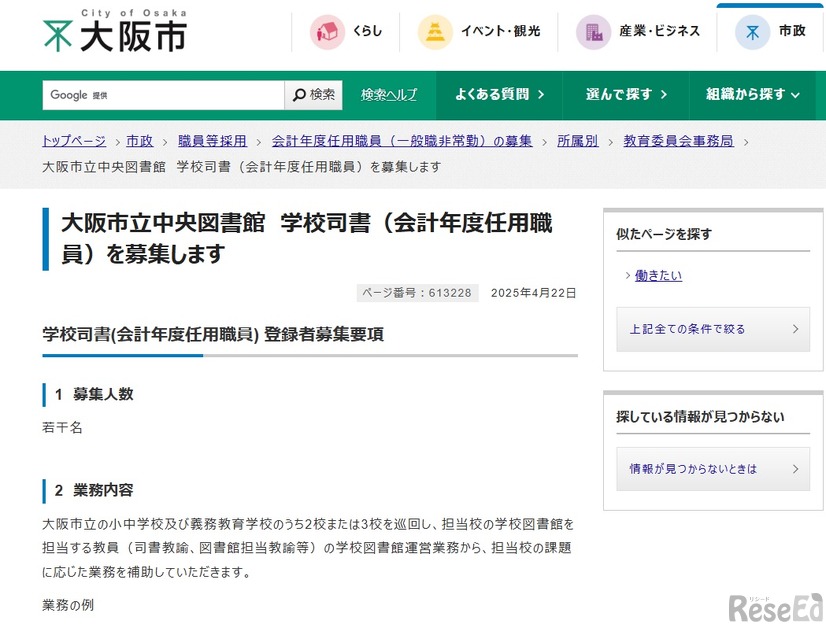This screenshot has height=624, width=826.
Task: Click the Google search input field
Action: [x=163, y=95]
